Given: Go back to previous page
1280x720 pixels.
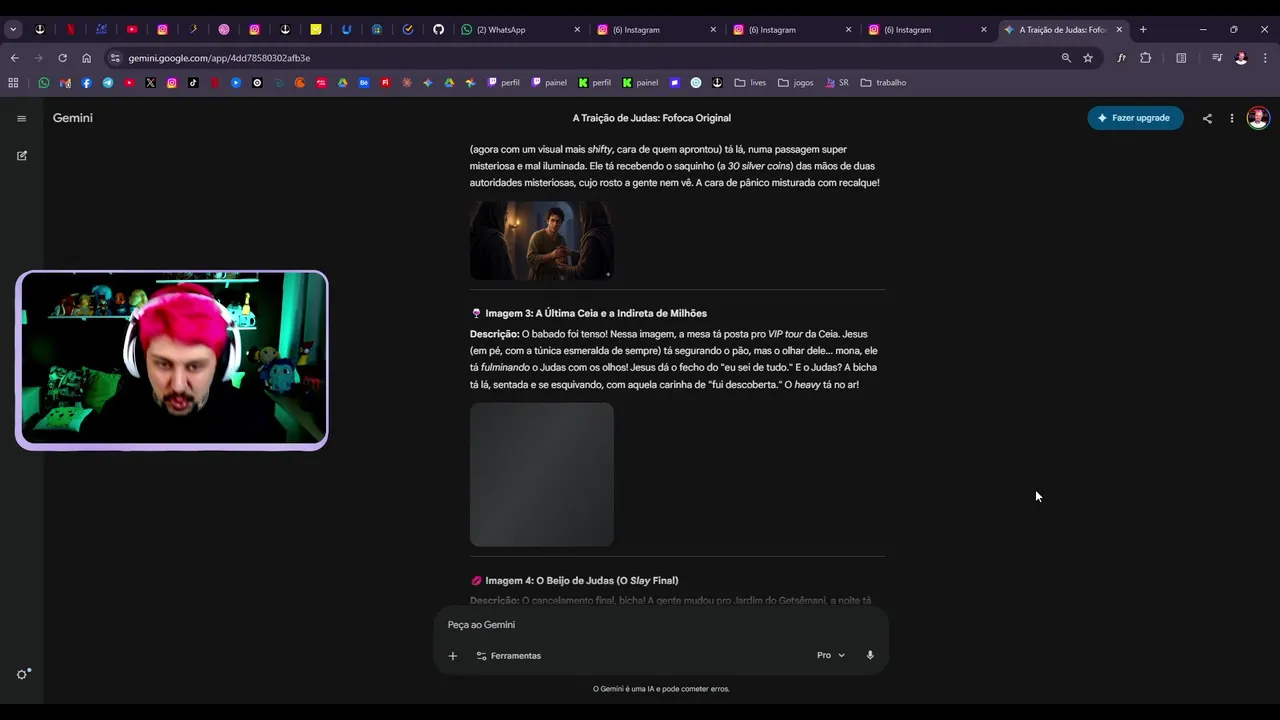Looking at the screenshot, I should [x=14, y=58].
